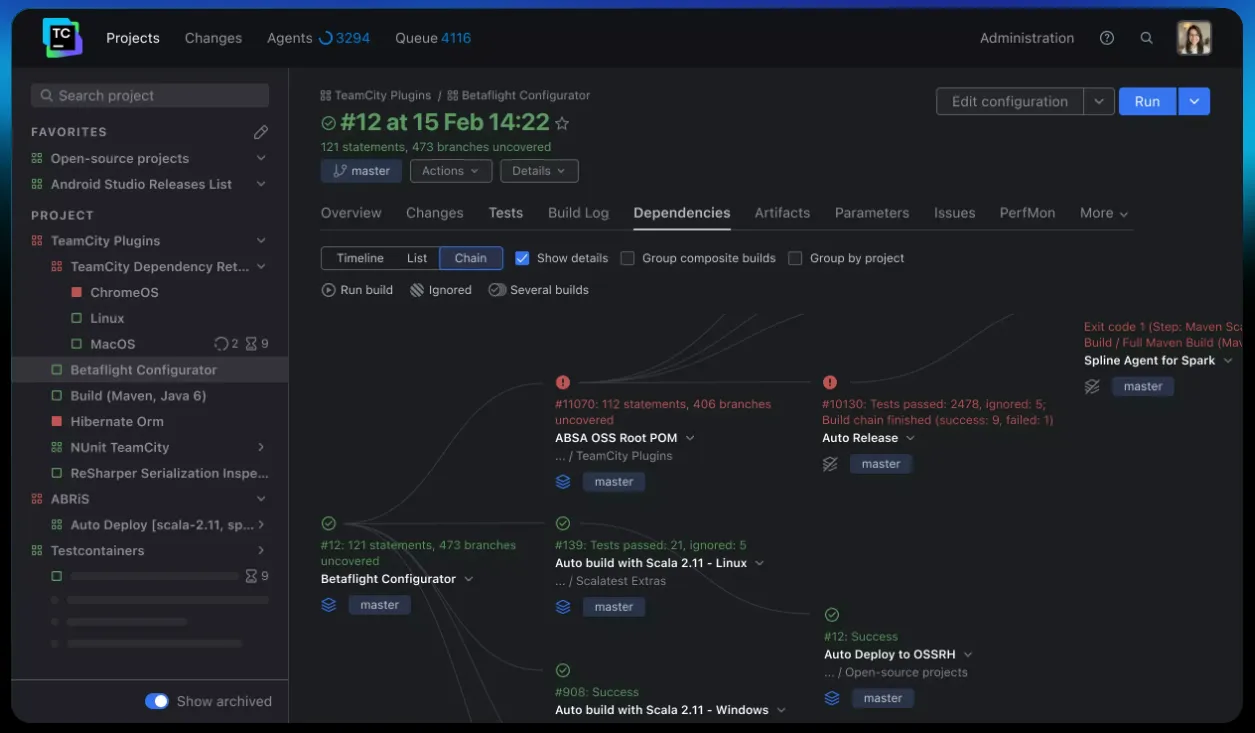
Task: Open the help question mark icon
Action: pos(1107,38)
